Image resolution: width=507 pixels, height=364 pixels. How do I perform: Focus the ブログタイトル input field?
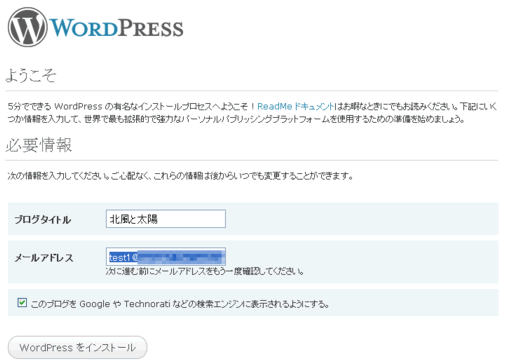tap(166, 219)
